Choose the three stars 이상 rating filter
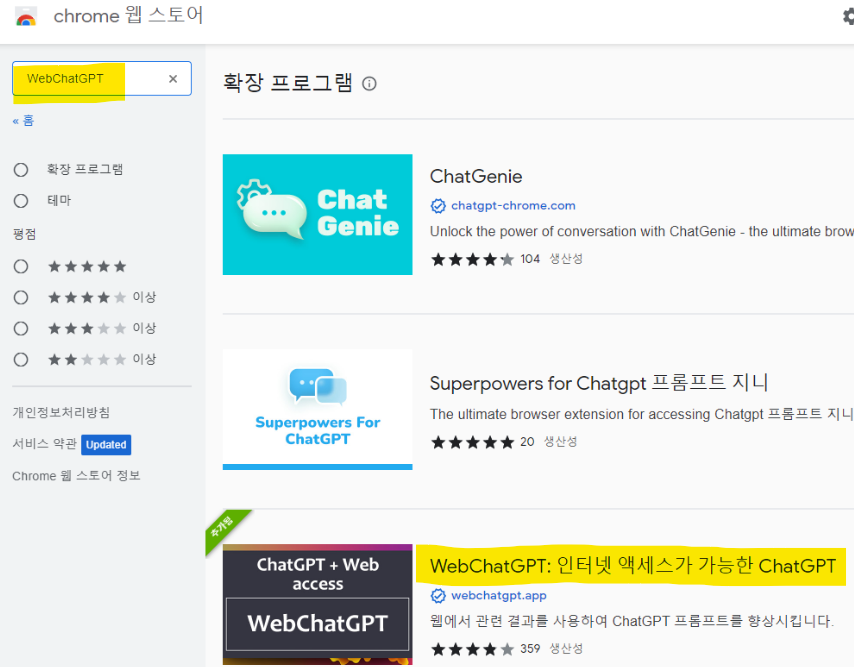 (21, 328)
